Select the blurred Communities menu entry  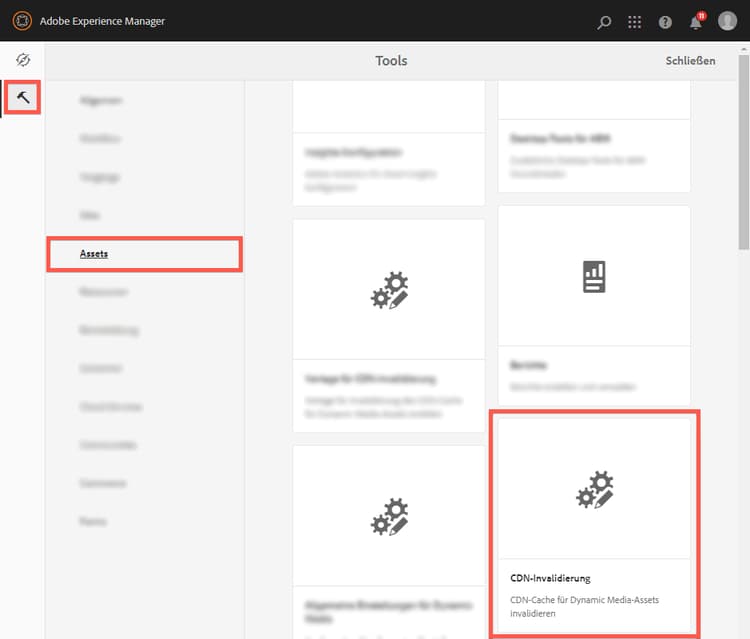tap(108, 445)
